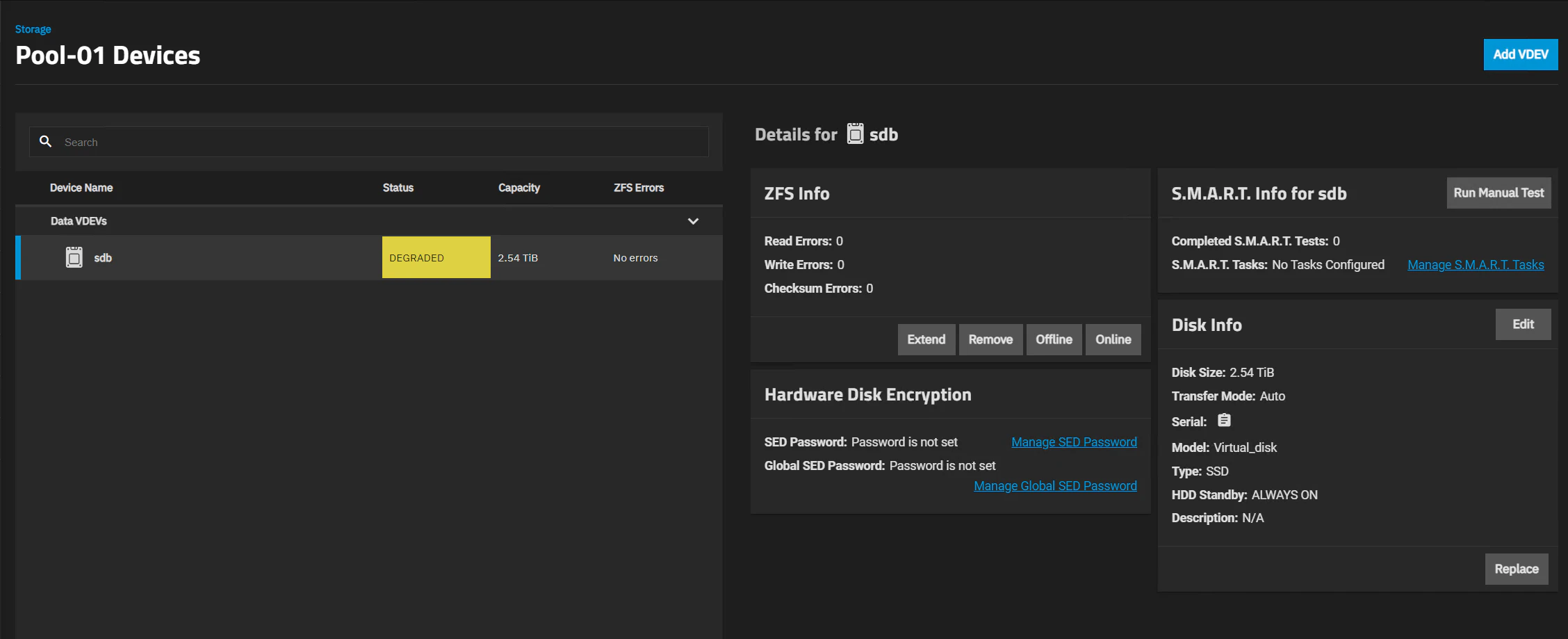This screenshot has width=1568, height=639.
Task: Take the disk Offline
Action: 1054,339
